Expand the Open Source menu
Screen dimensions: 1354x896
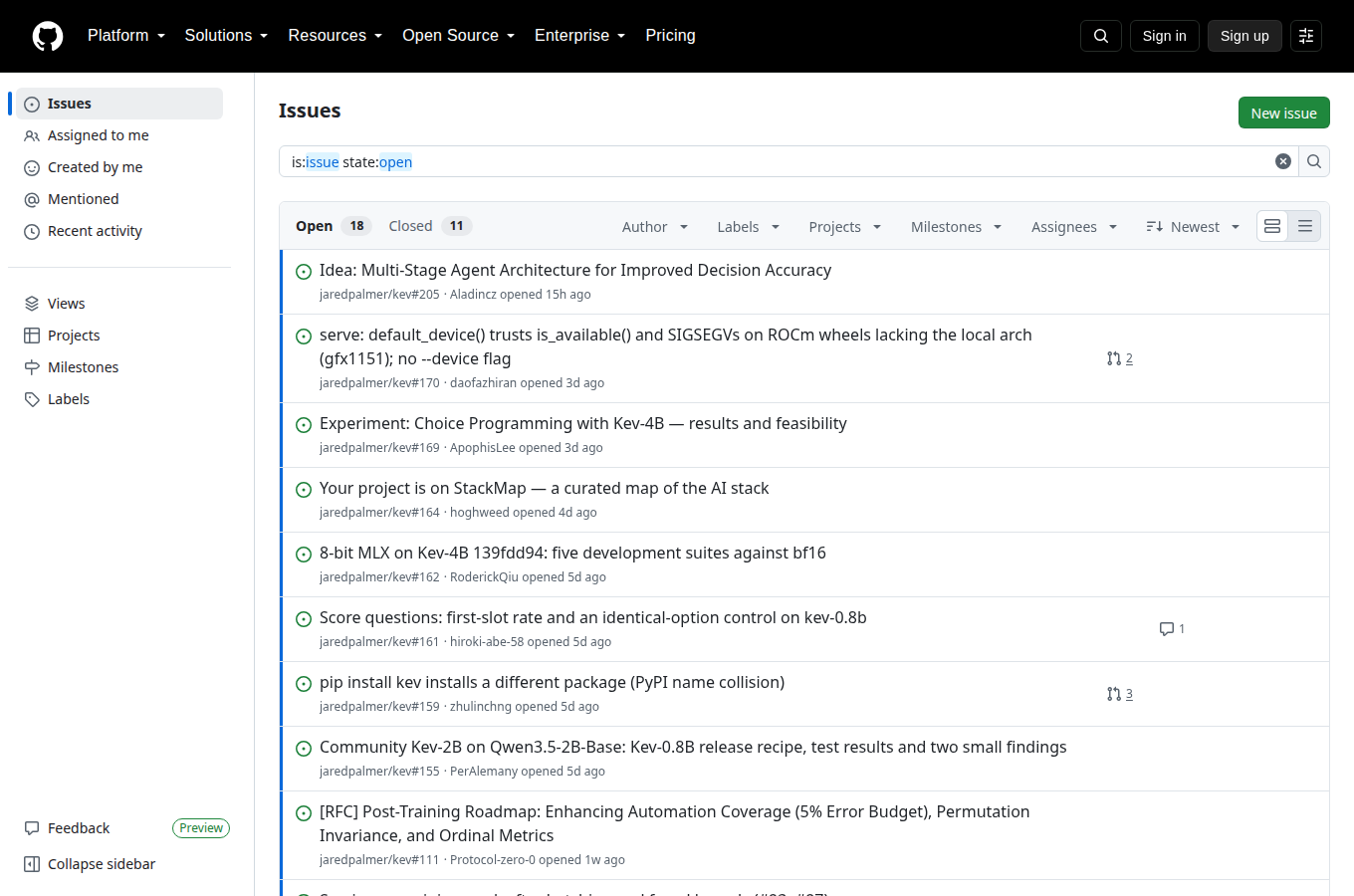point(458,36)
